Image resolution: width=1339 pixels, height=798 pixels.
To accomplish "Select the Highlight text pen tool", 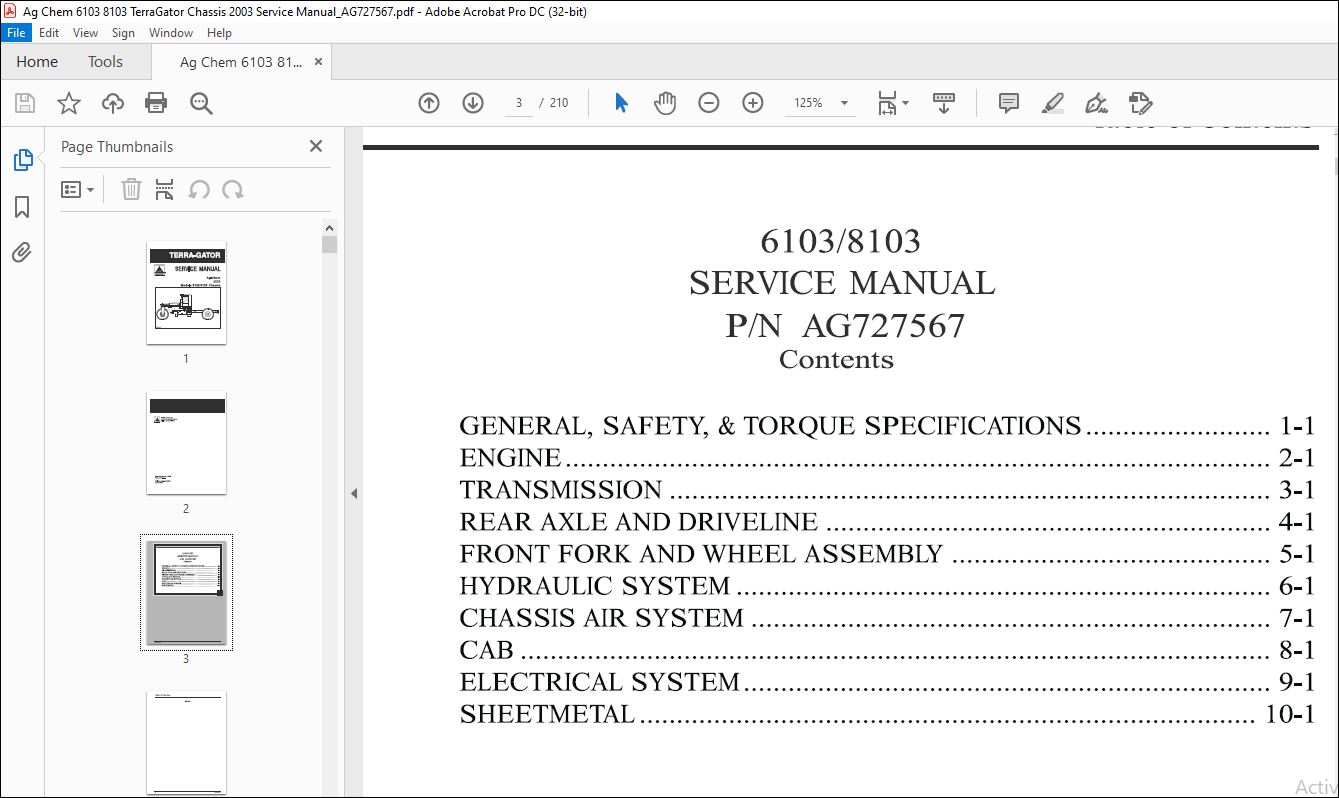I will pyautogui.click(x=1052, y=103).
